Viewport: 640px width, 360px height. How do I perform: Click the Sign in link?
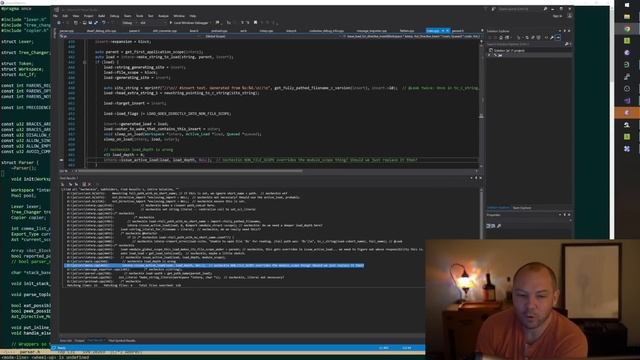pos(557,16)
